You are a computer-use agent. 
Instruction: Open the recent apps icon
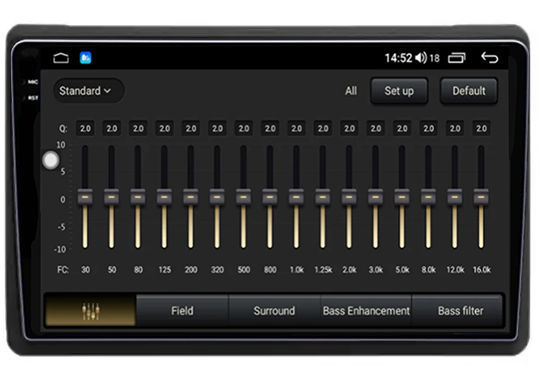point(457,58)
